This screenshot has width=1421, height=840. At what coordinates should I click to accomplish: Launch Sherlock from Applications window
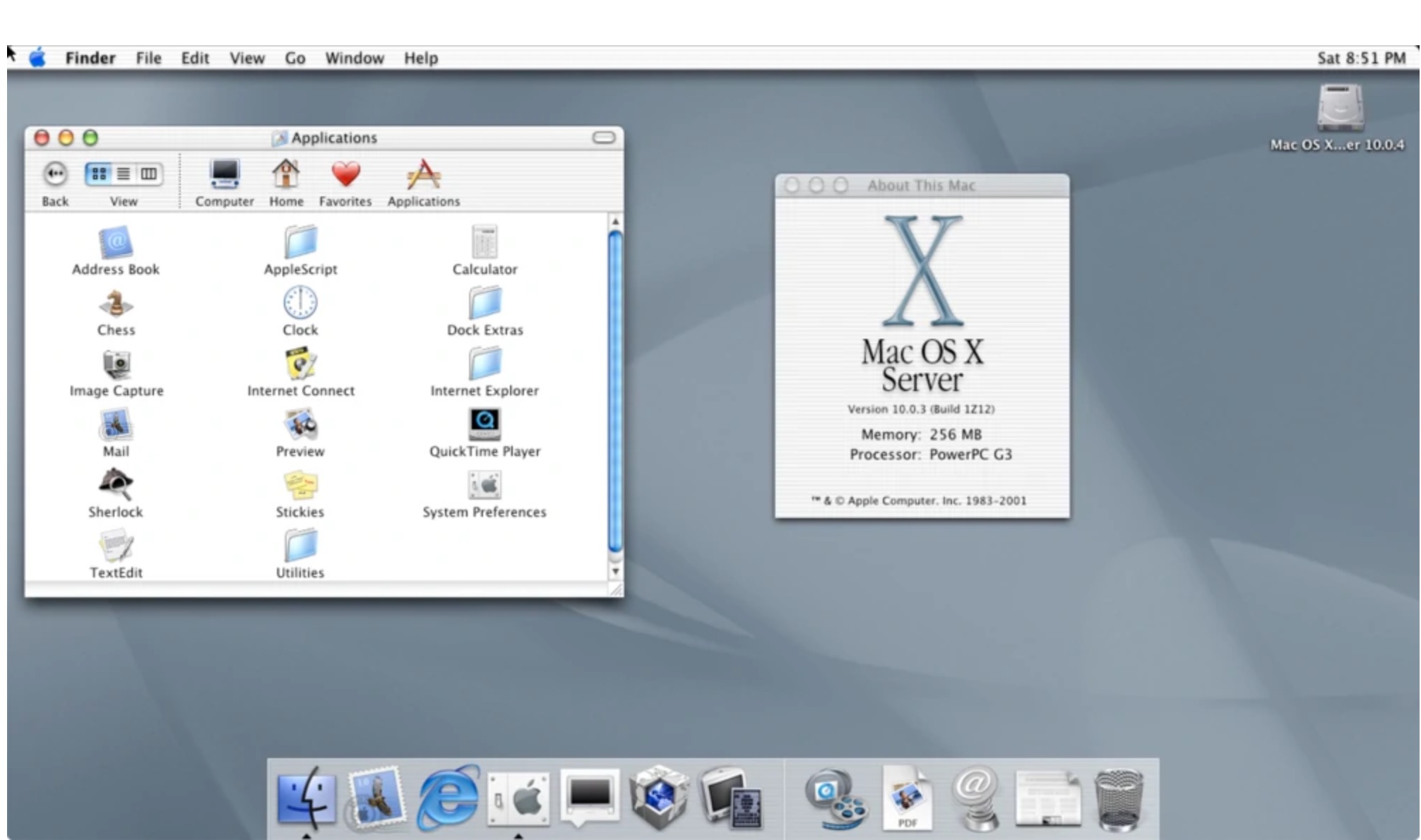click(115, 486)
